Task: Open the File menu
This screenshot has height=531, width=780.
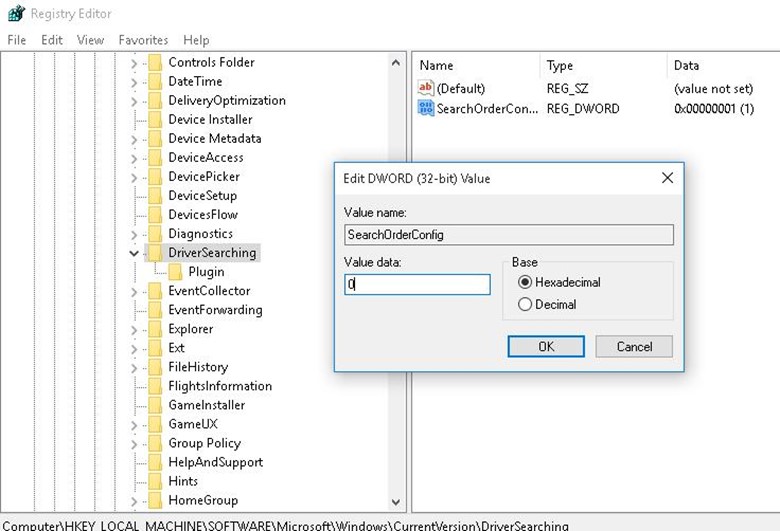Action: click(x=16, y=40)
